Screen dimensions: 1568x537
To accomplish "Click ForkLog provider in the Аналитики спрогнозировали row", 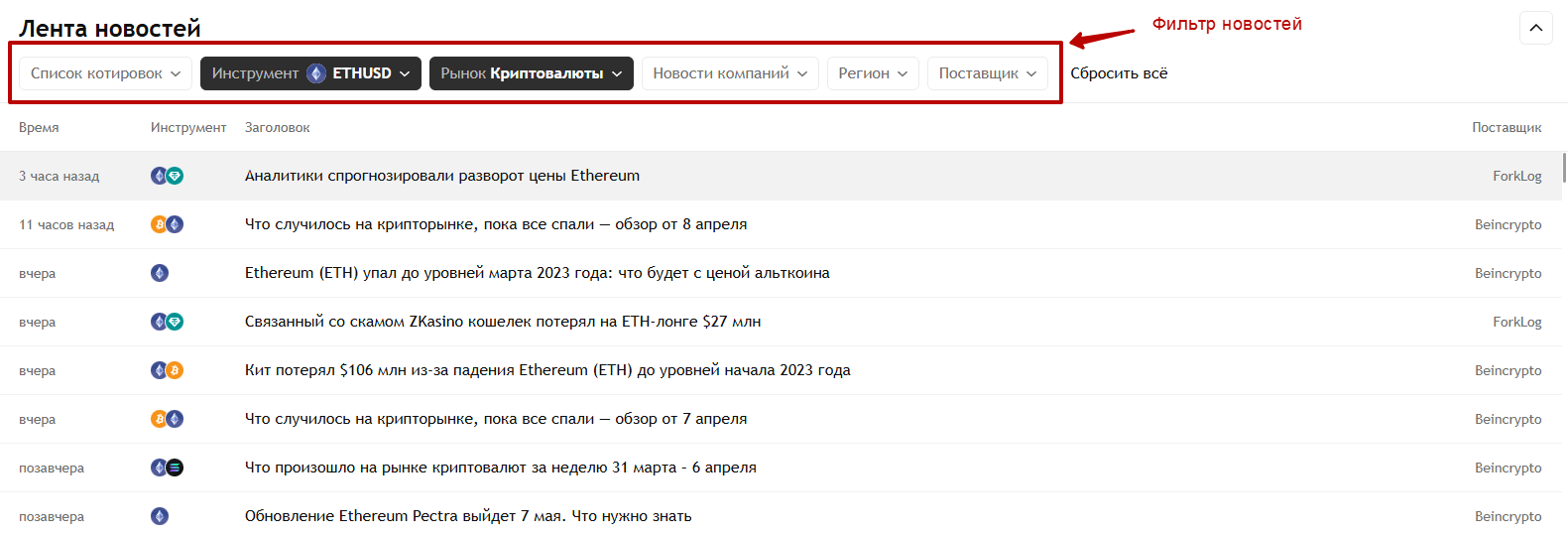I will (1517, 176).
